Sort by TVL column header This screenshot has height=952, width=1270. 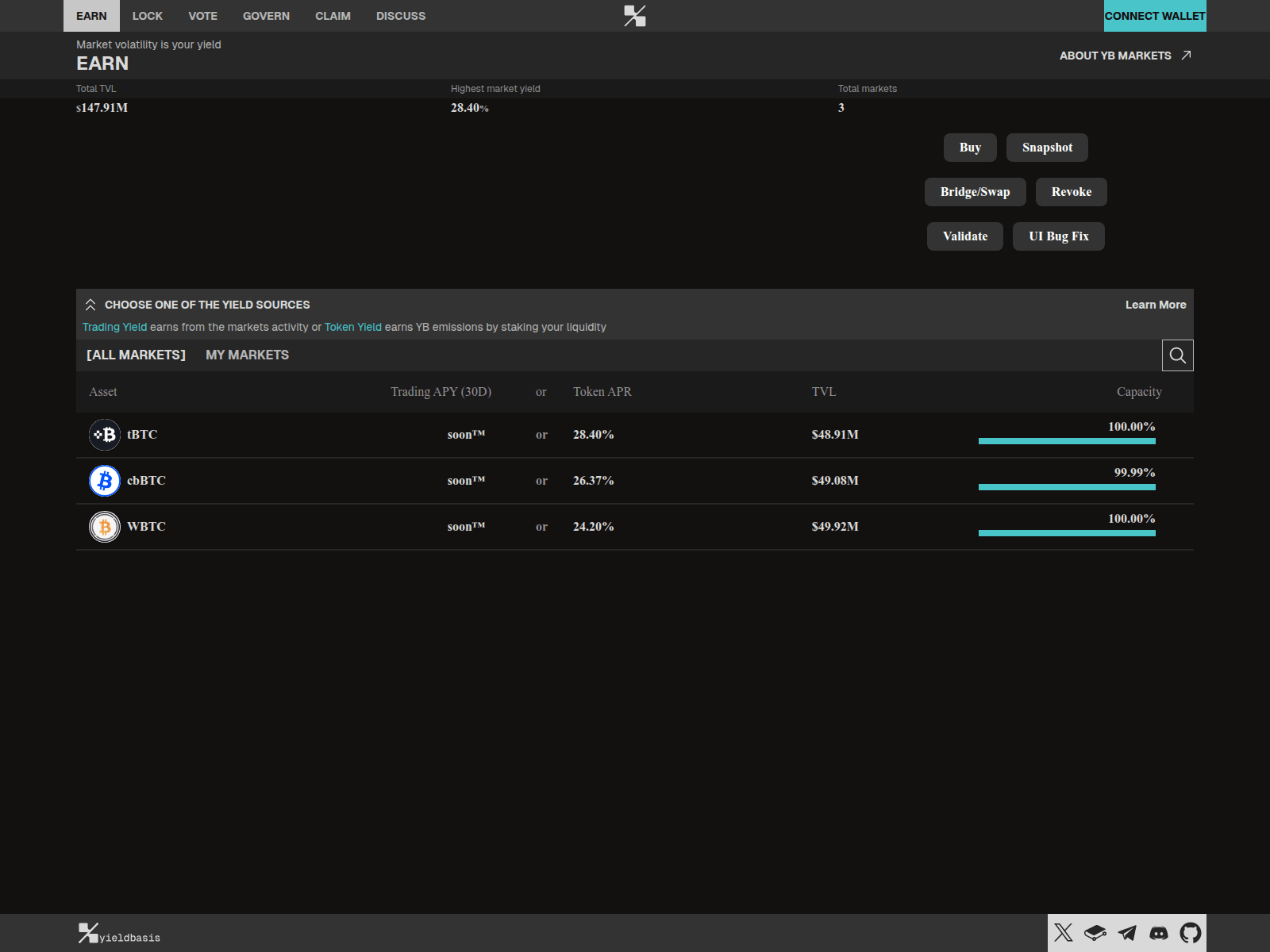point(824,392)
